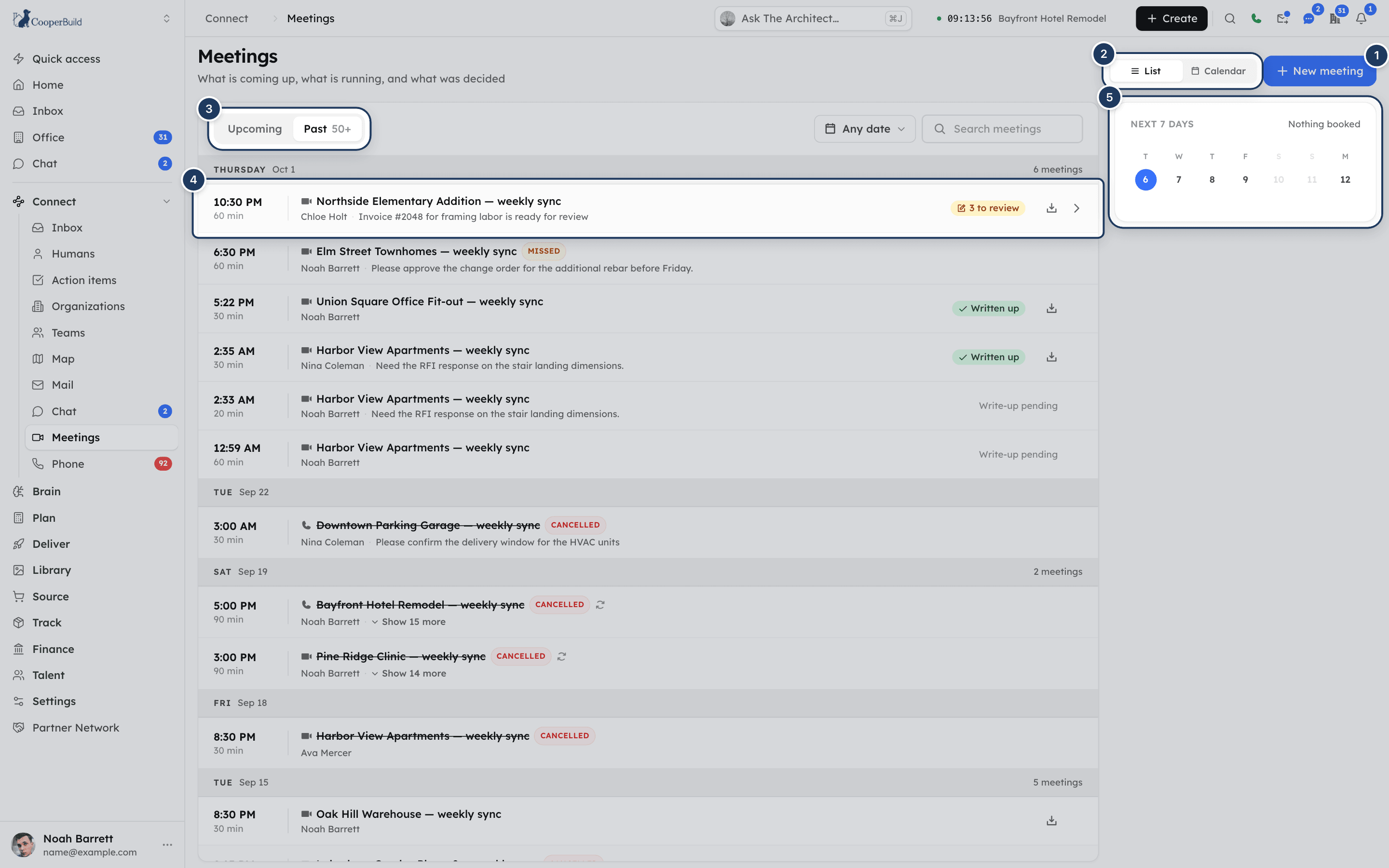Click in Search meetings field

pos(1002,129)
